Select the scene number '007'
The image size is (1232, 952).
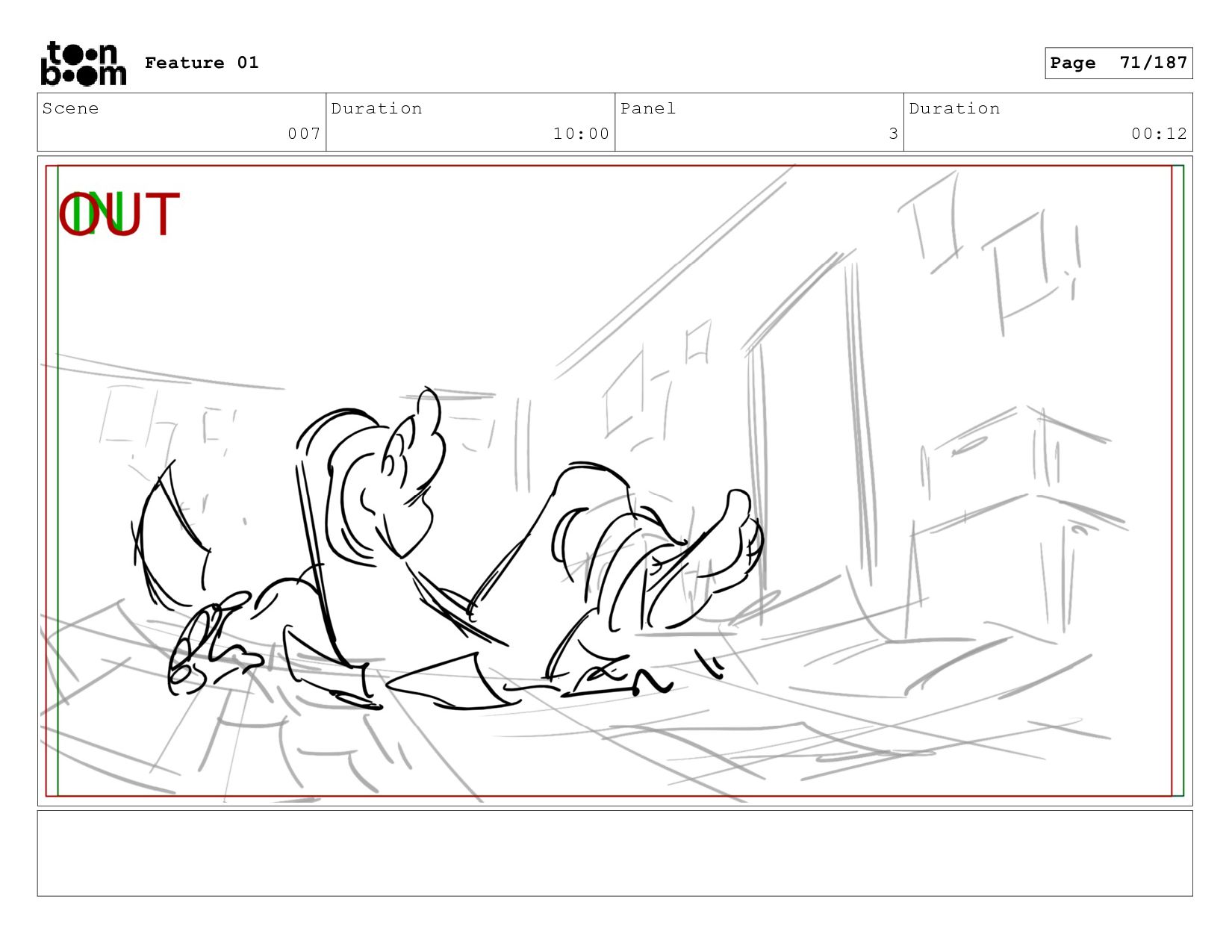click(304, 134)
